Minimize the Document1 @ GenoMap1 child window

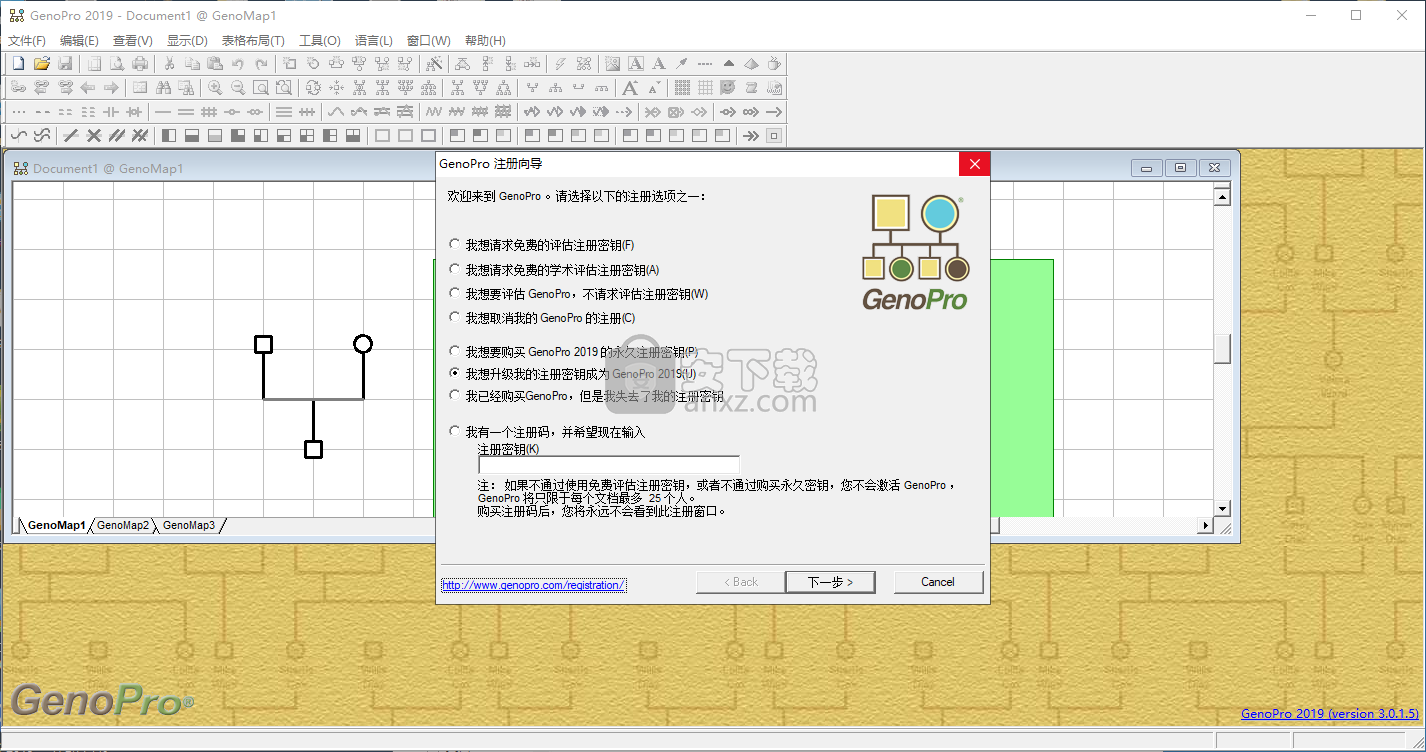click(x=1146, y=168)
